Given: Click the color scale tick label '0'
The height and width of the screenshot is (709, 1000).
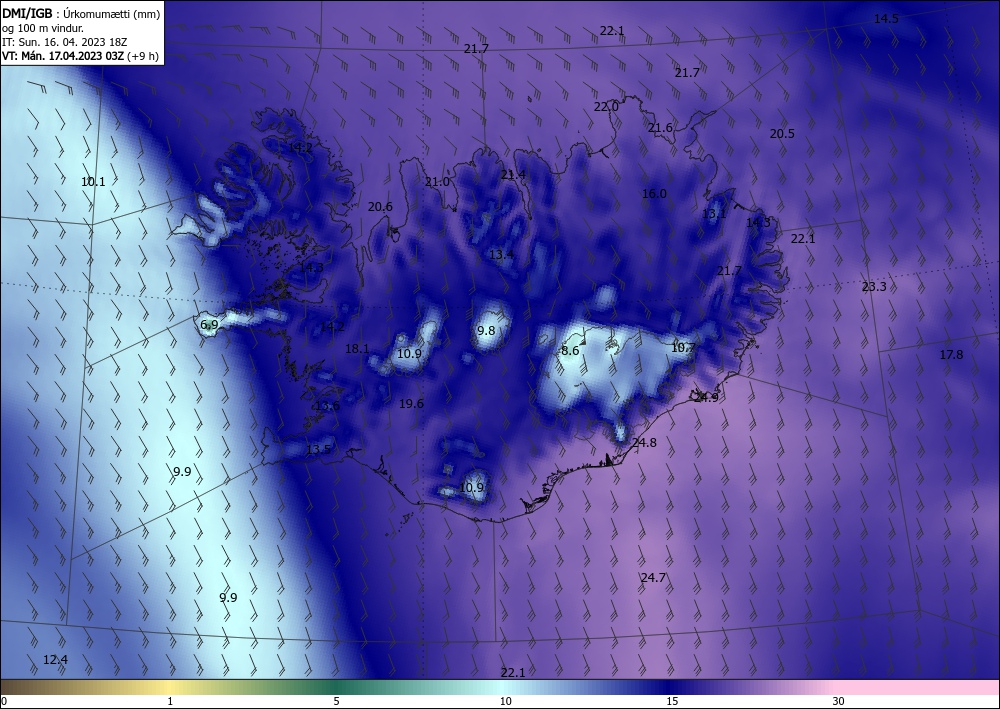Looking at the screenshot, I should [4, 701].
